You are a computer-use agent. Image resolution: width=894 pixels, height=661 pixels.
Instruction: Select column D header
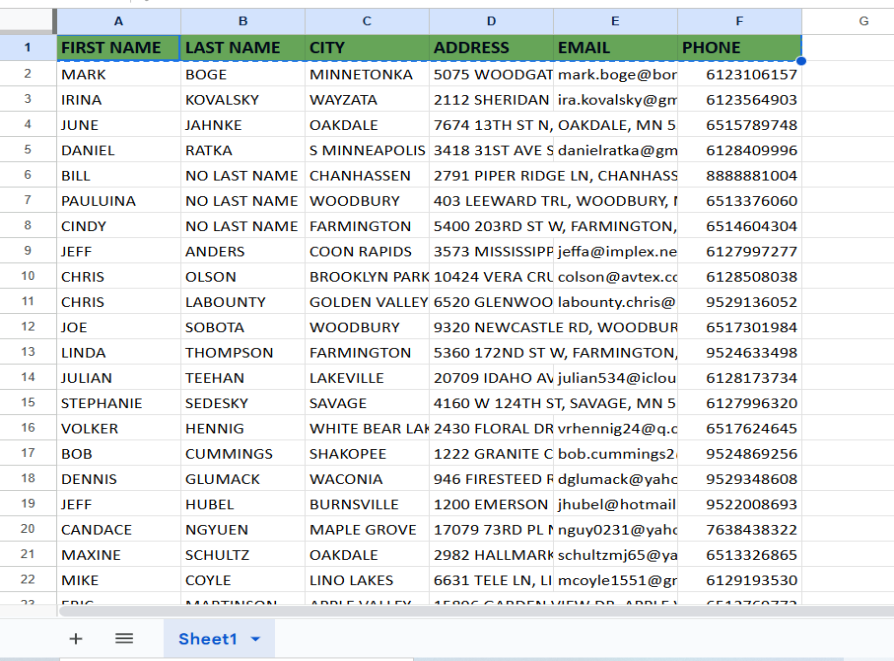491,21
